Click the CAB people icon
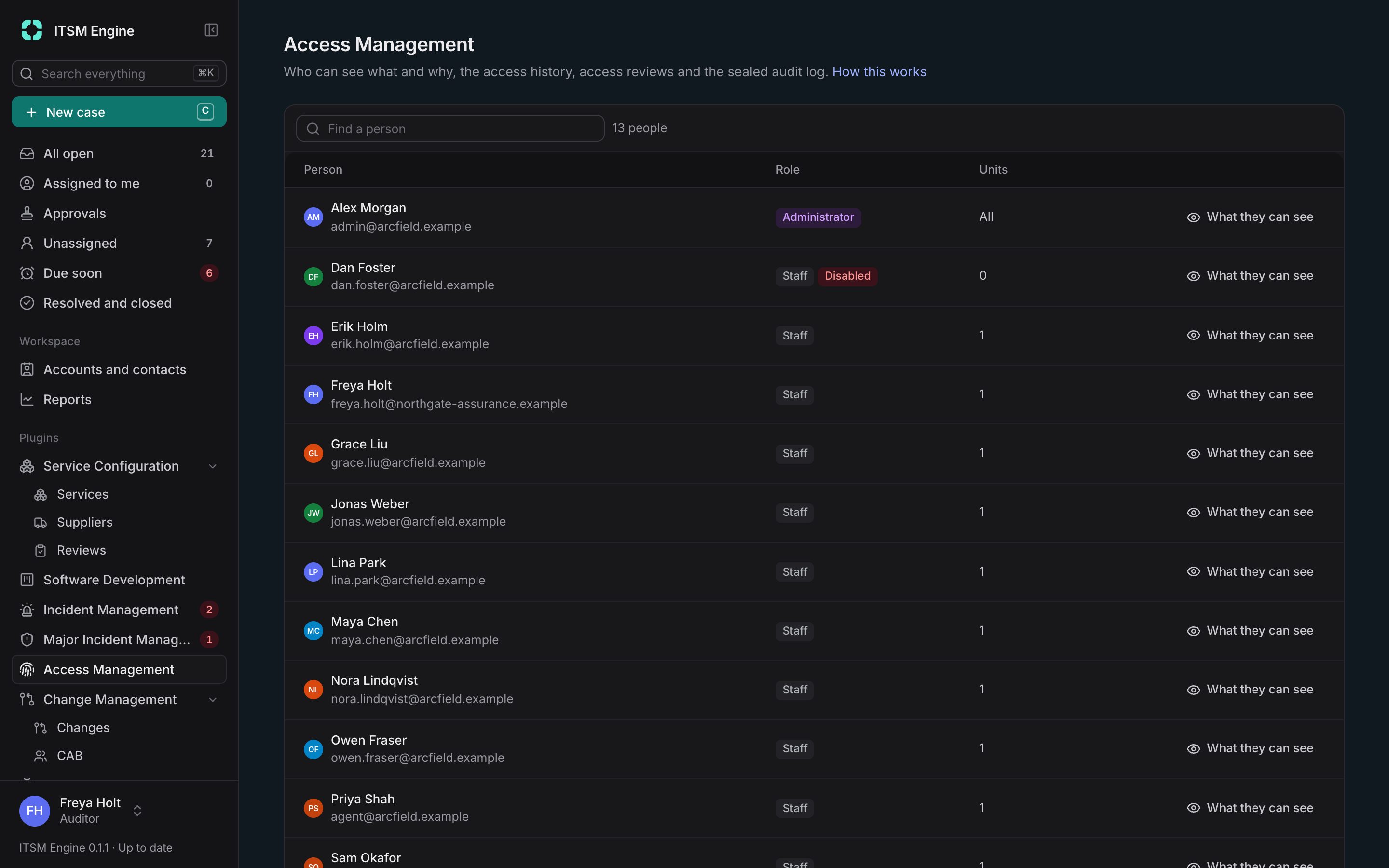The width and height of the screenshot is (1389, 868). [40, 756]
